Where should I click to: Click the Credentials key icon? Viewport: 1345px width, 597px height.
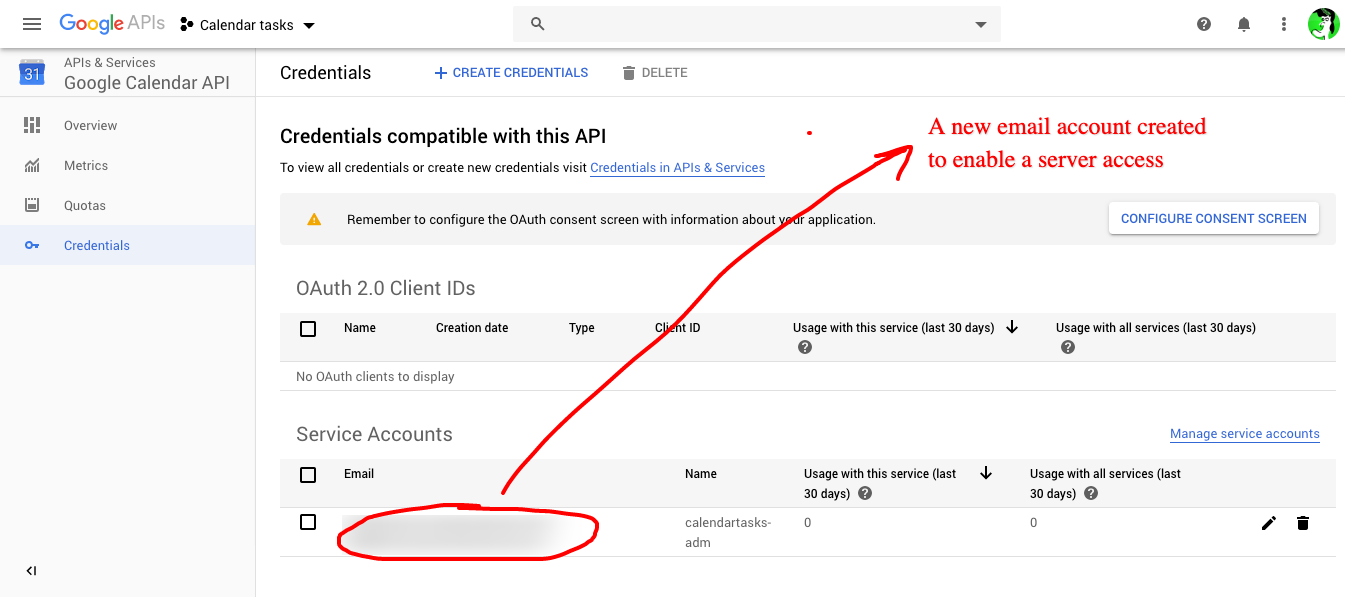32,245
